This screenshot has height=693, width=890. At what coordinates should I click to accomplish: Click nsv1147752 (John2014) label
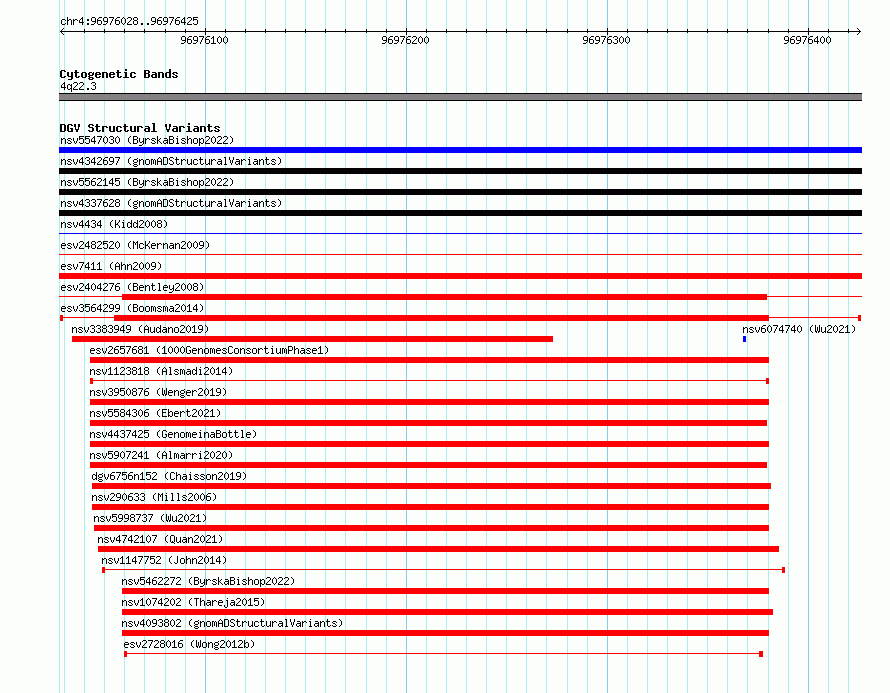(x=165, y=560)
